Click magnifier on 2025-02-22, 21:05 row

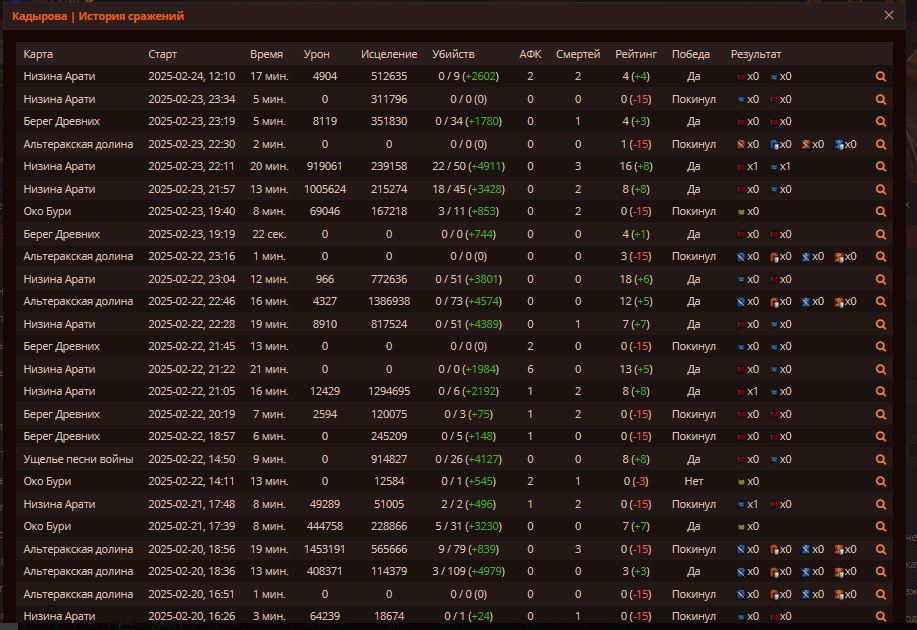[881, 392]
